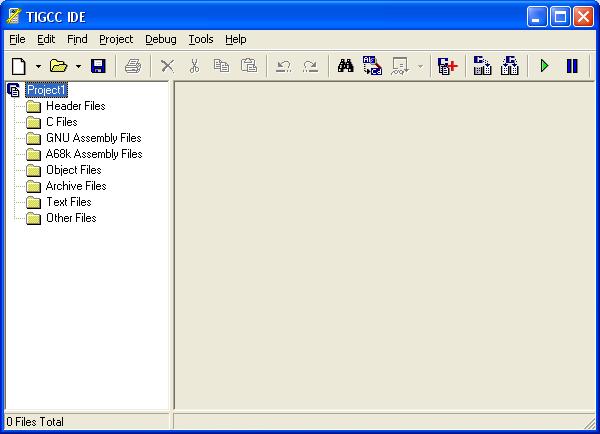Click the Header Files folder icon
The image size is (600, 434).
[34, 106]
